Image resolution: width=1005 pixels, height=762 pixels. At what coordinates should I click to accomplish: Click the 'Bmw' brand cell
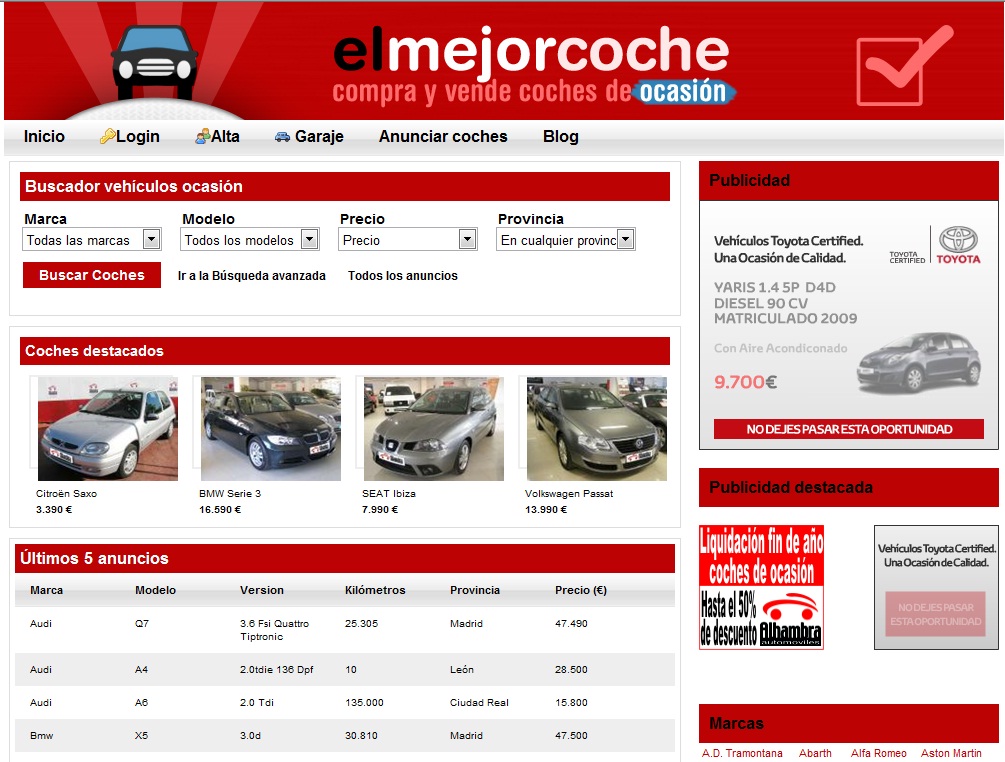[x=42, y=736]
